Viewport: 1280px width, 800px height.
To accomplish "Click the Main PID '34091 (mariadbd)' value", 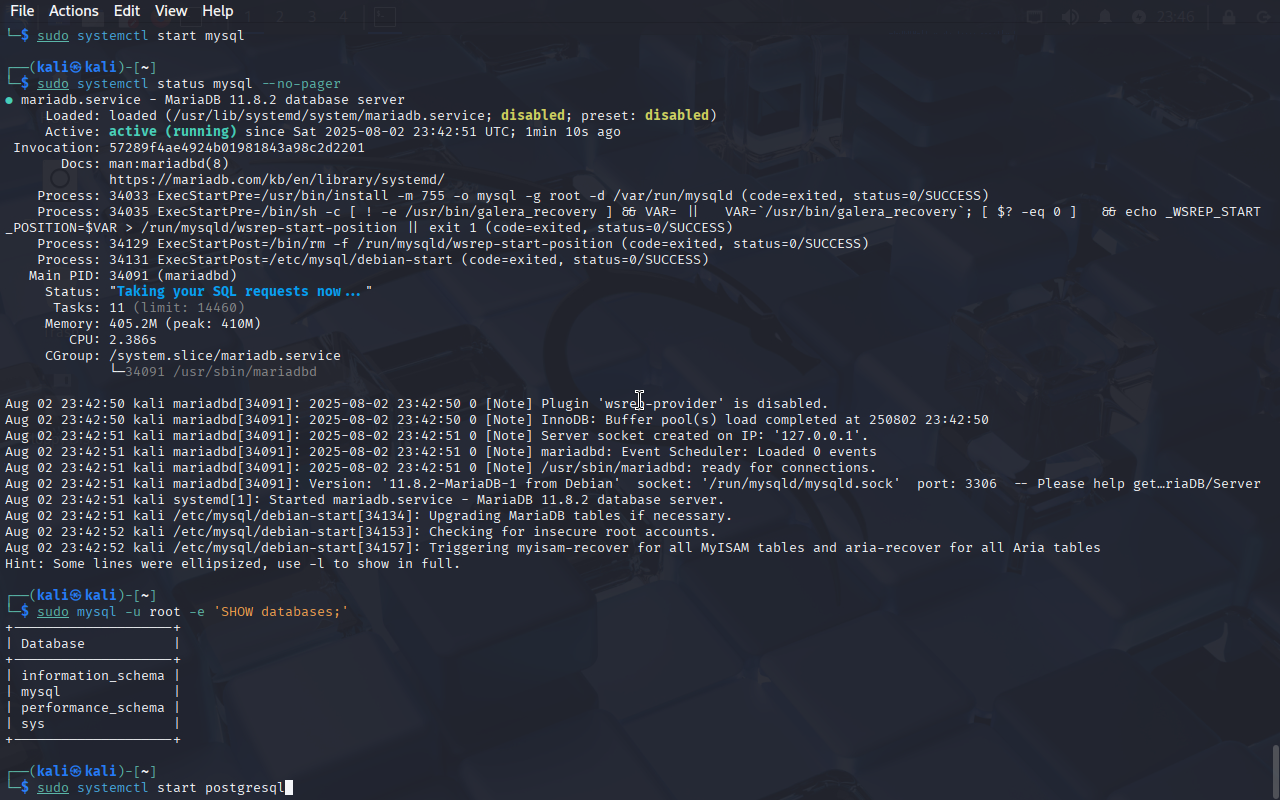I will (x=173, y=276).
